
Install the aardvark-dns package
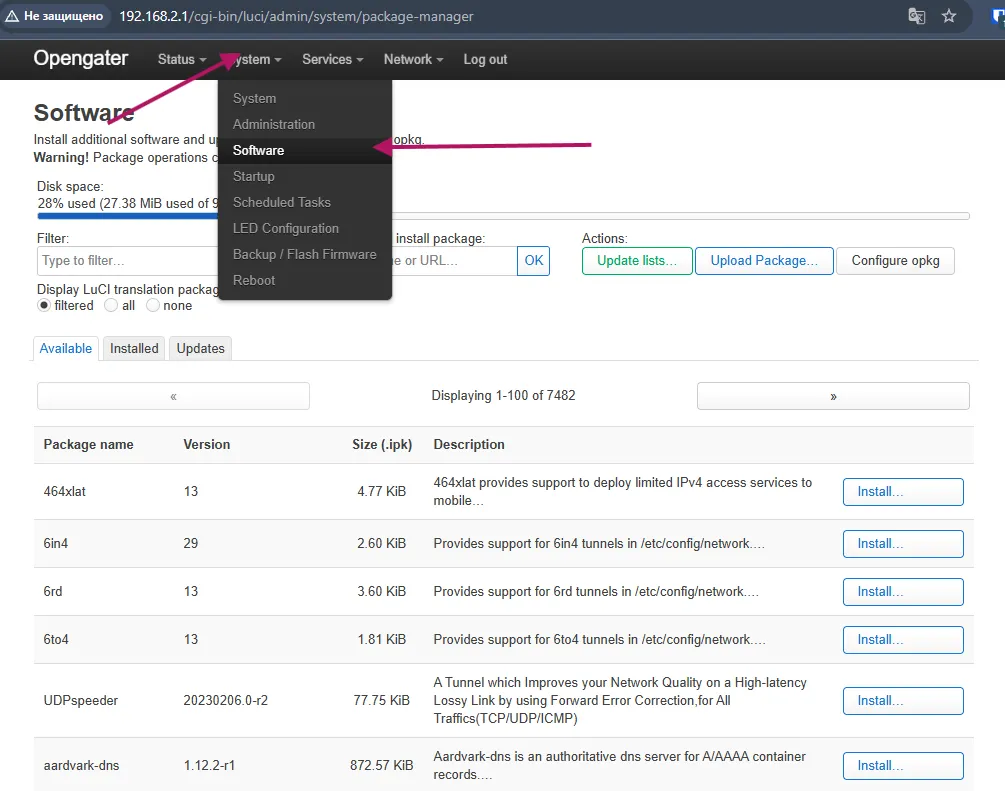(903, 765)
